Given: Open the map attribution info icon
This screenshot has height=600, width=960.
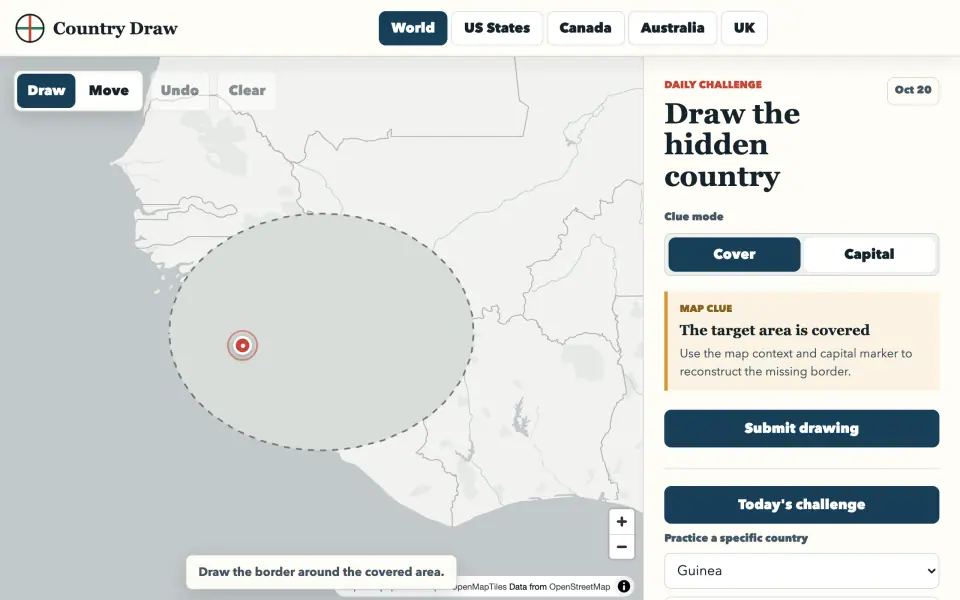Looking at the screenshot, I should (x=624, y=587).
